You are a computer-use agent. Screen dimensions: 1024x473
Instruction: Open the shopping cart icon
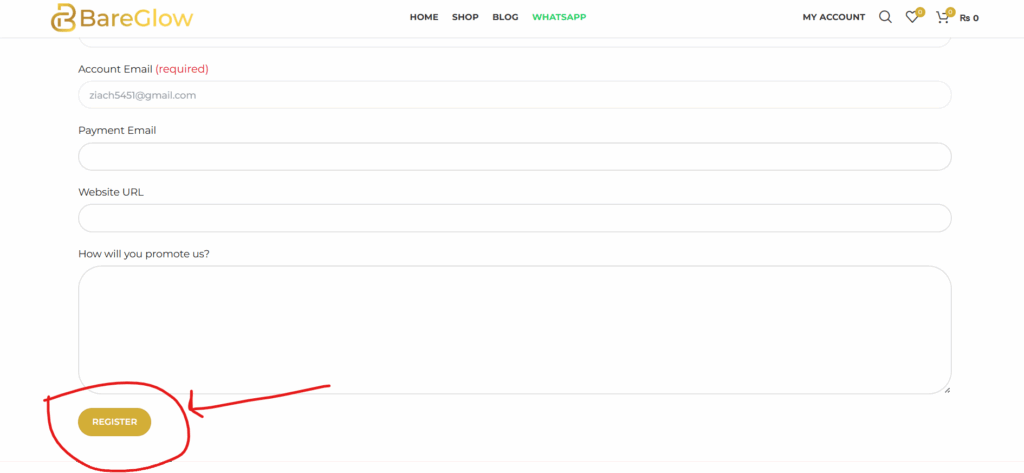[x=942, y=18]
